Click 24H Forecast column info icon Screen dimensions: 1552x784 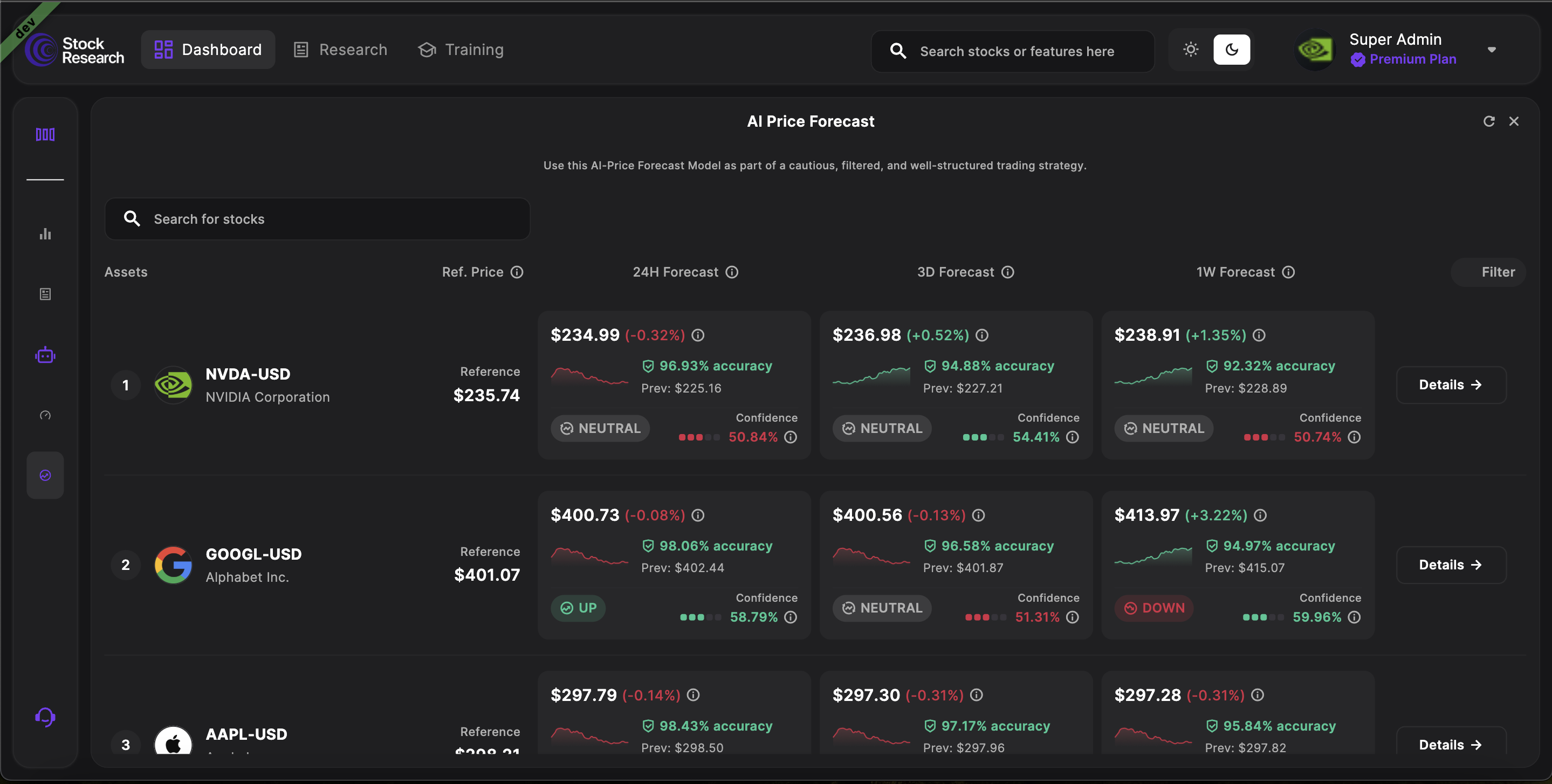(x=732, y=272)
